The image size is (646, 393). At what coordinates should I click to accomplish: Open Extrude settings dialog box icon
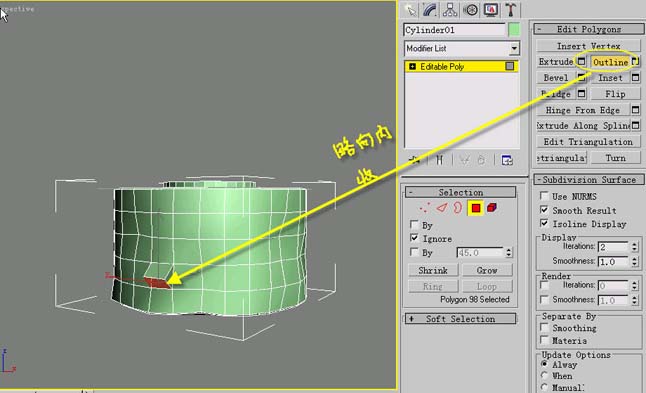[x=581, y=61]
